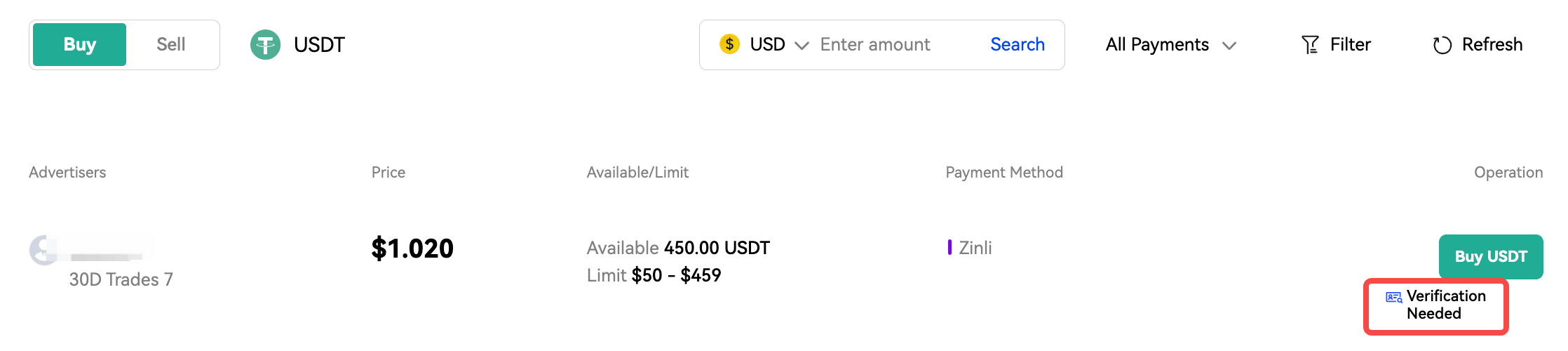Click the green Tether USDT coin icon

tap(265, 45)
